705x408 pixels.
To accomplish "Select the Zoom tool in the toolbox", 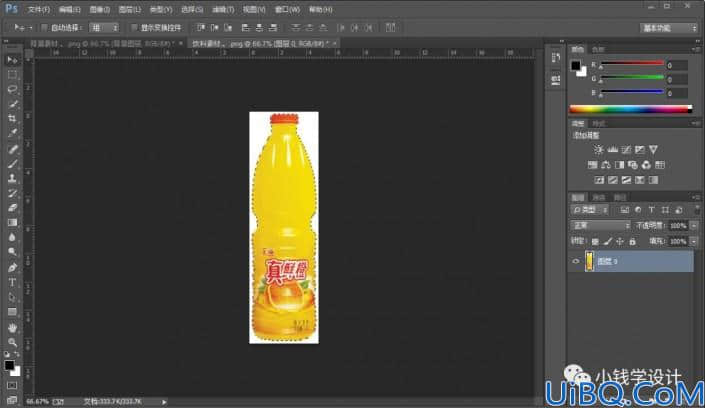I will pos(12,342).
